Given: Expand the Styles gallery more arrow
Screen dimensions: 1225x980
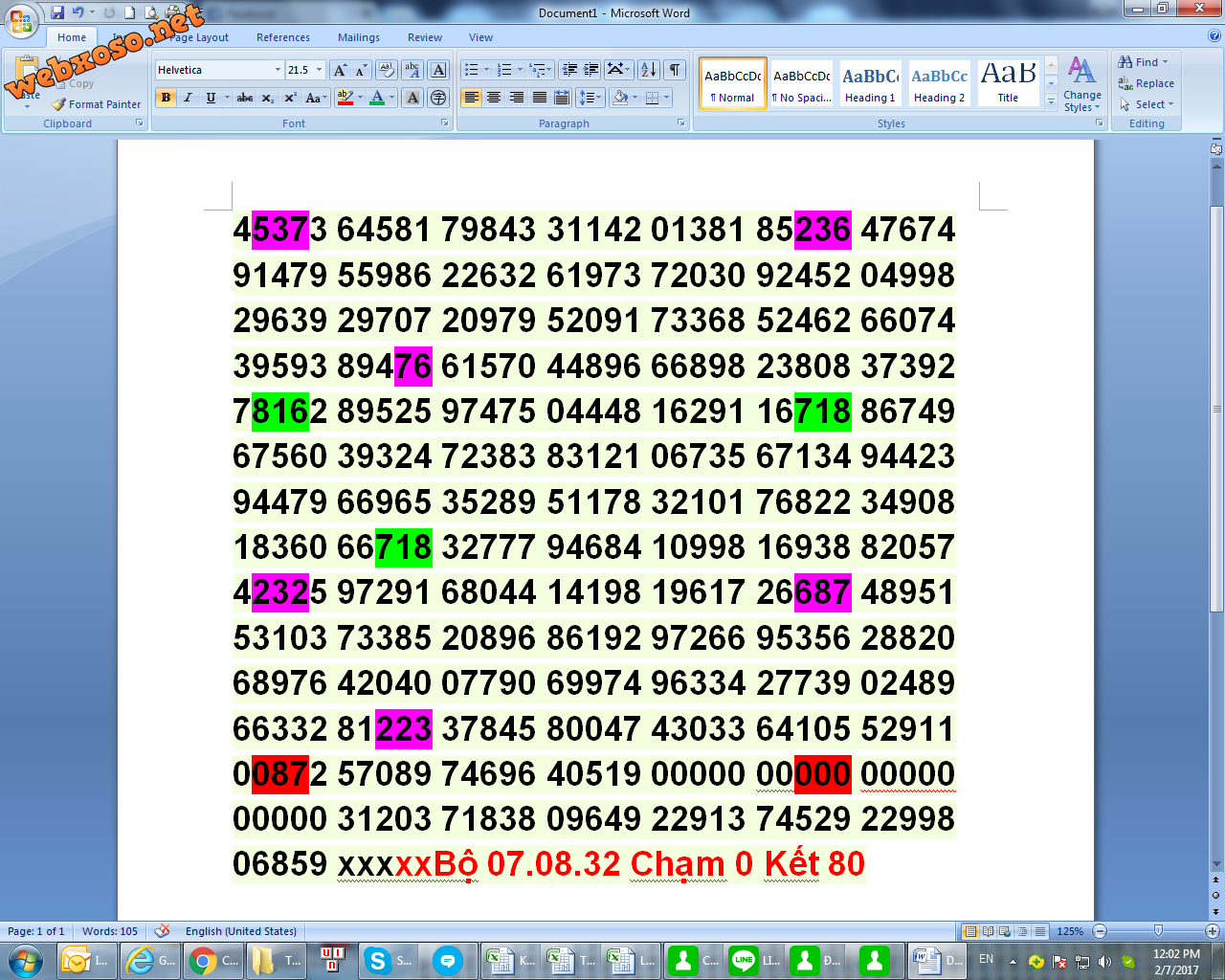Looking at the screenshot, I should [x=1051, y=101].
